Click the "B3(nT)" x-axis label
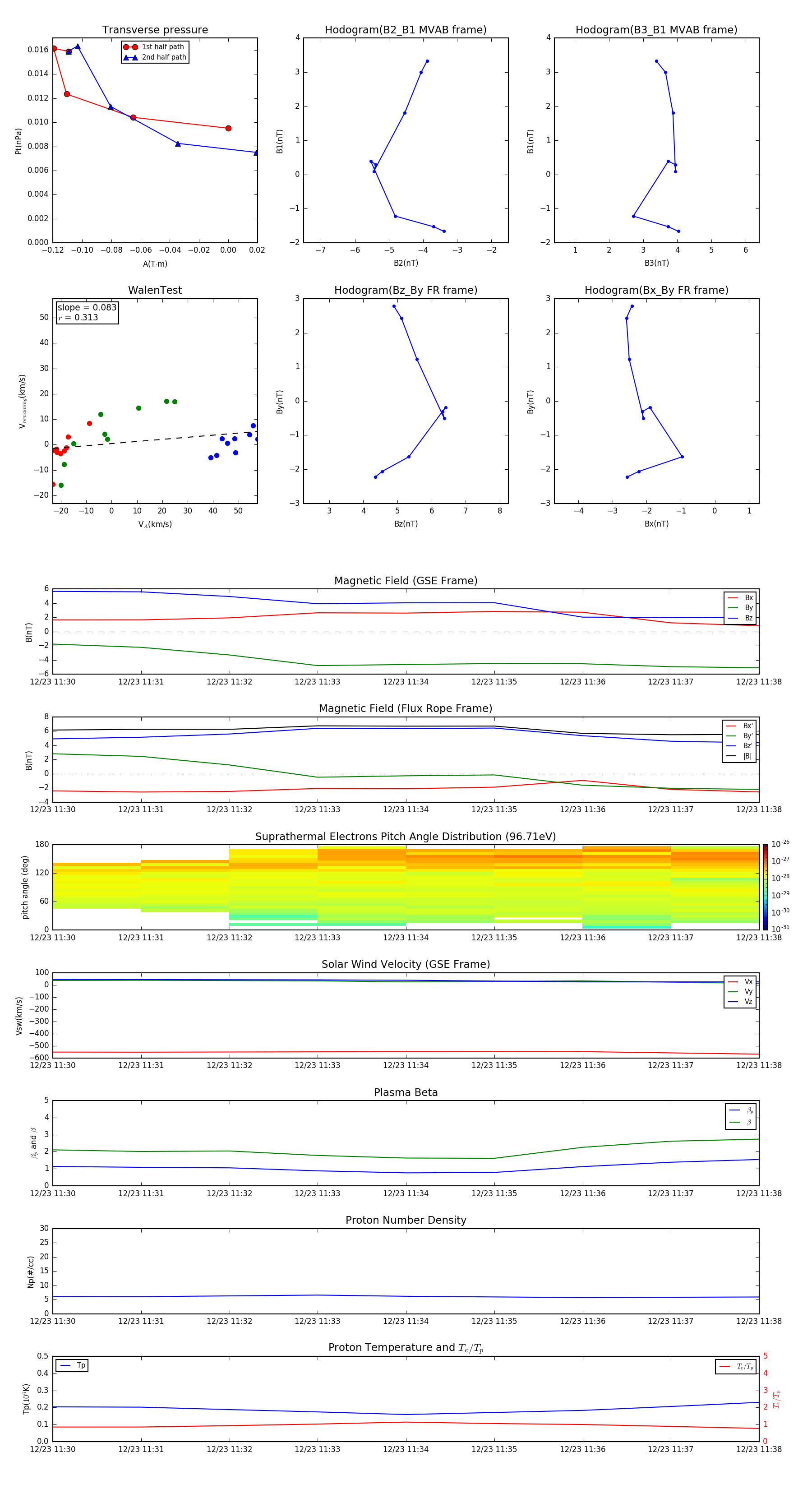 point(656,263)
